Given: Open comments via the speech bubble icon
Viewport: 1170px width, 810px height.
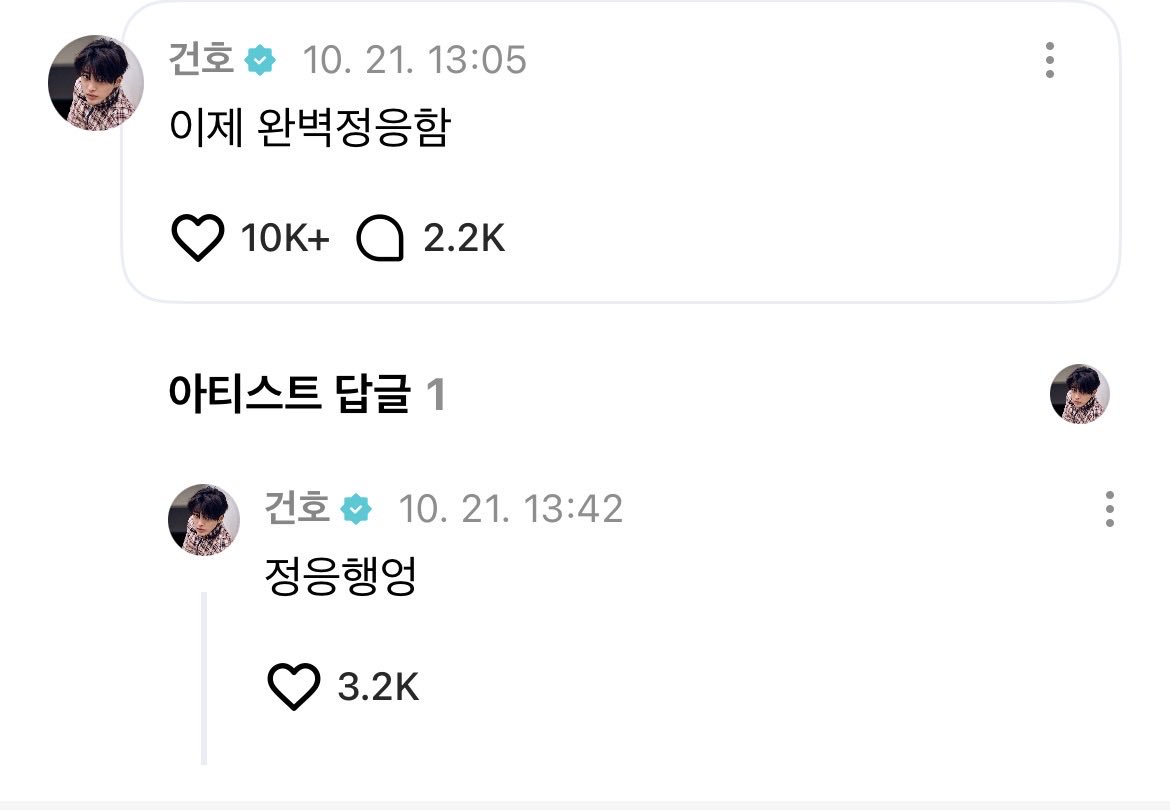Looking at the screenshot, I should point(380,239).
